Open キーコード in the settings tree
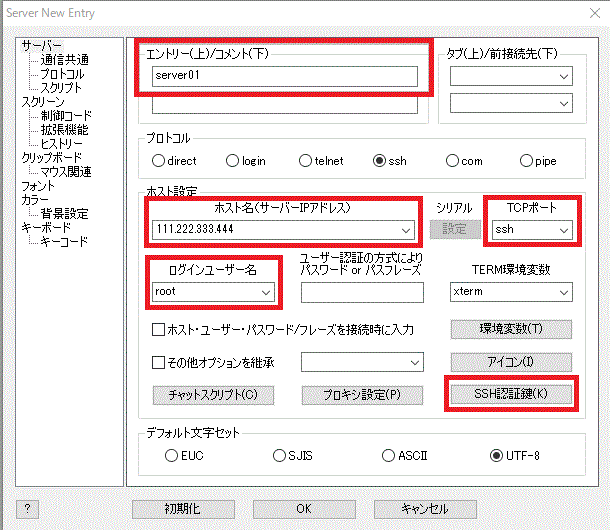This screenshot has height=530, width=610. click(64, 242)
